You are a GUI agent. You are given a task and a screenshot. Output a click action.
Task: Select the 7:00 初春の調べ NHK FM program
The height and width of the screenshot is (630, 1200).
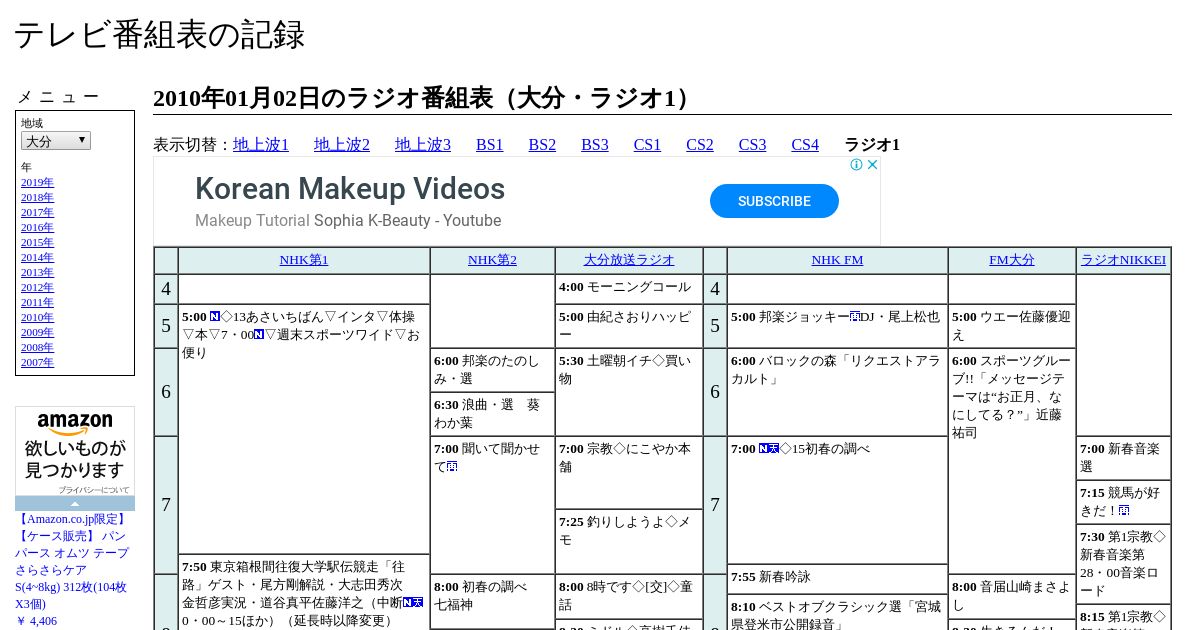[x=837, y=500]
